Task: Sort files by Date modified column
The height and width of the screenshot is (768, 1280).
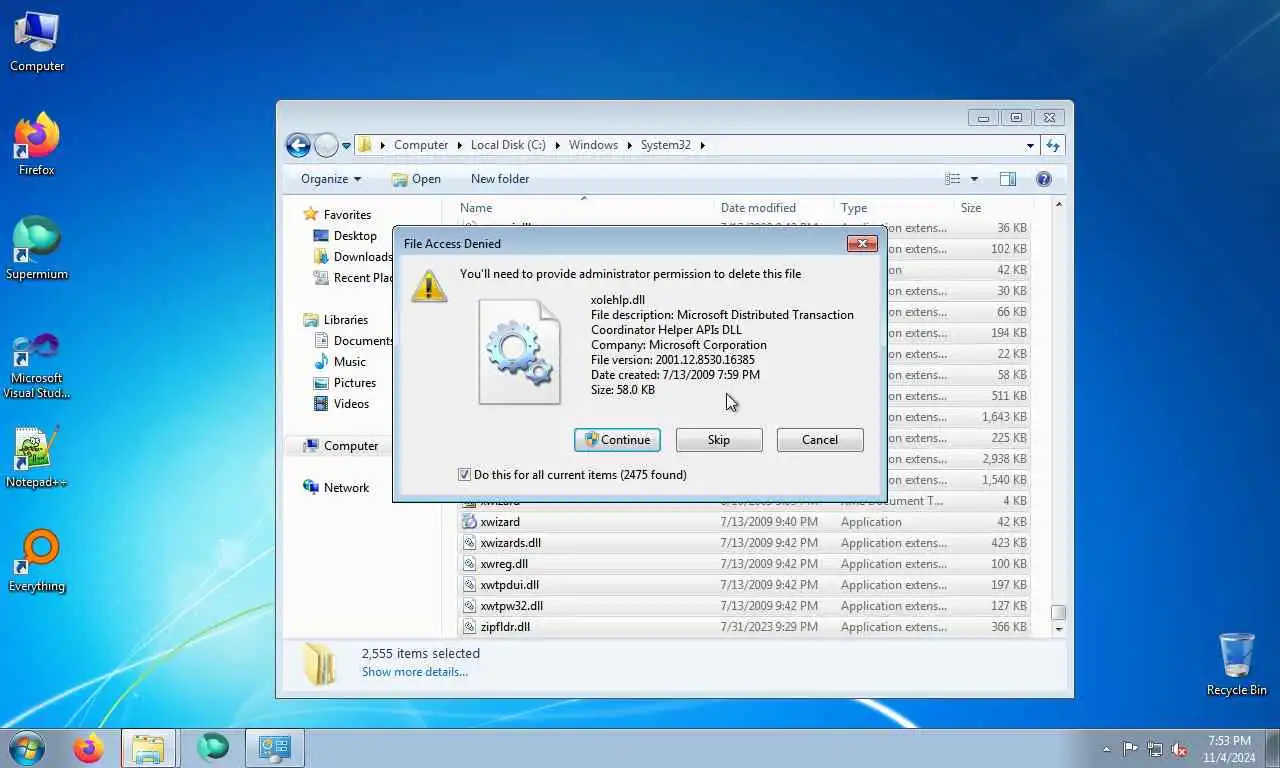Action: 775,208
